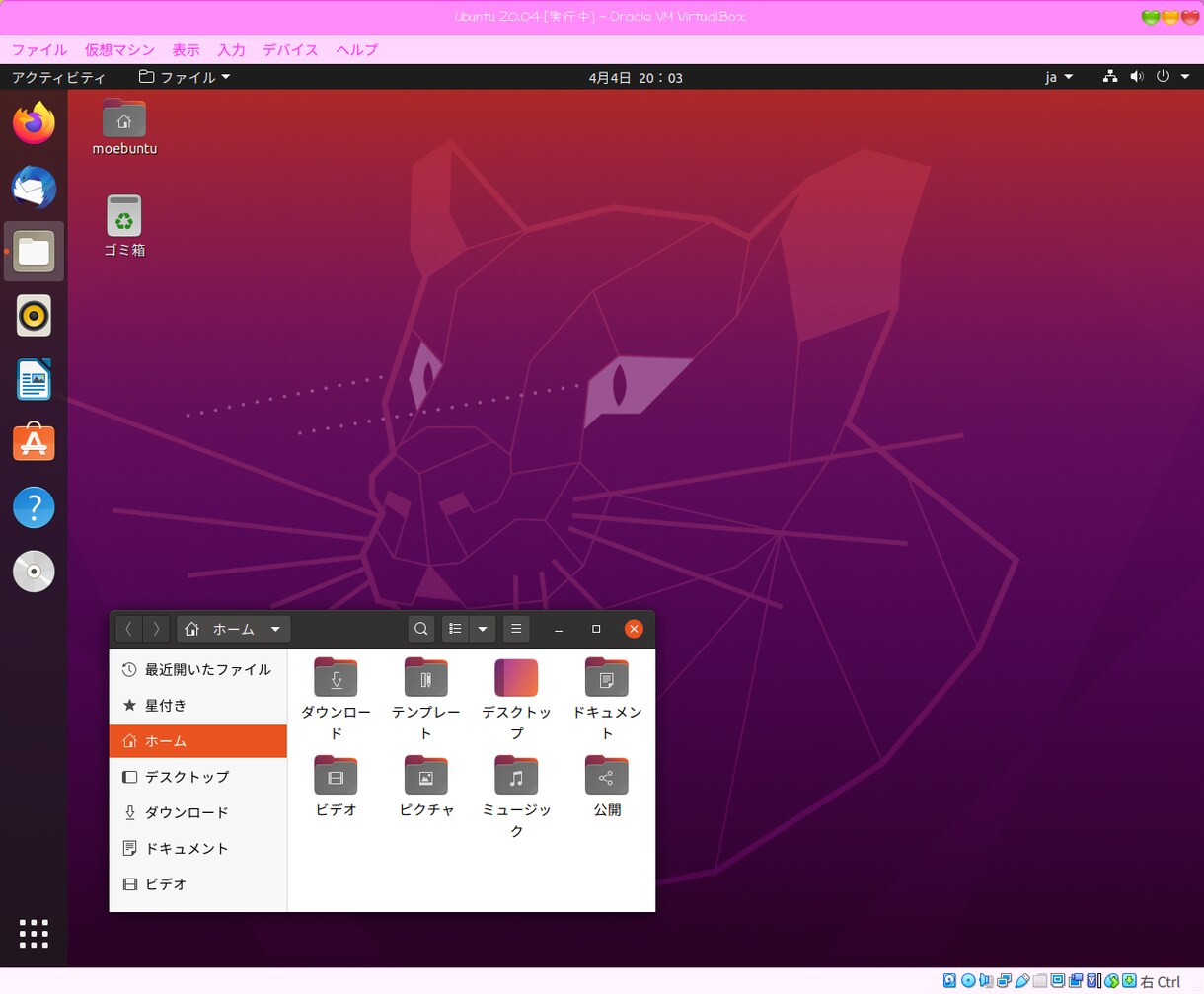Open the Help icon in the dock
The image size is (1204, 994).
pyautogui.click(x=34, y=507)
